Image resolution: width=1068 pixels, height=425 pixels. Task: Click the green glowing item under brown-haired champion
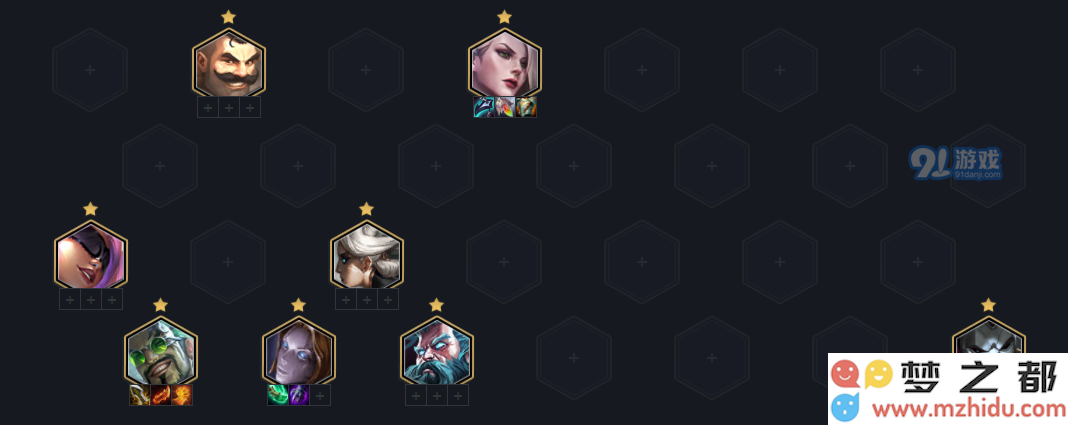click(x=278, y=395)
